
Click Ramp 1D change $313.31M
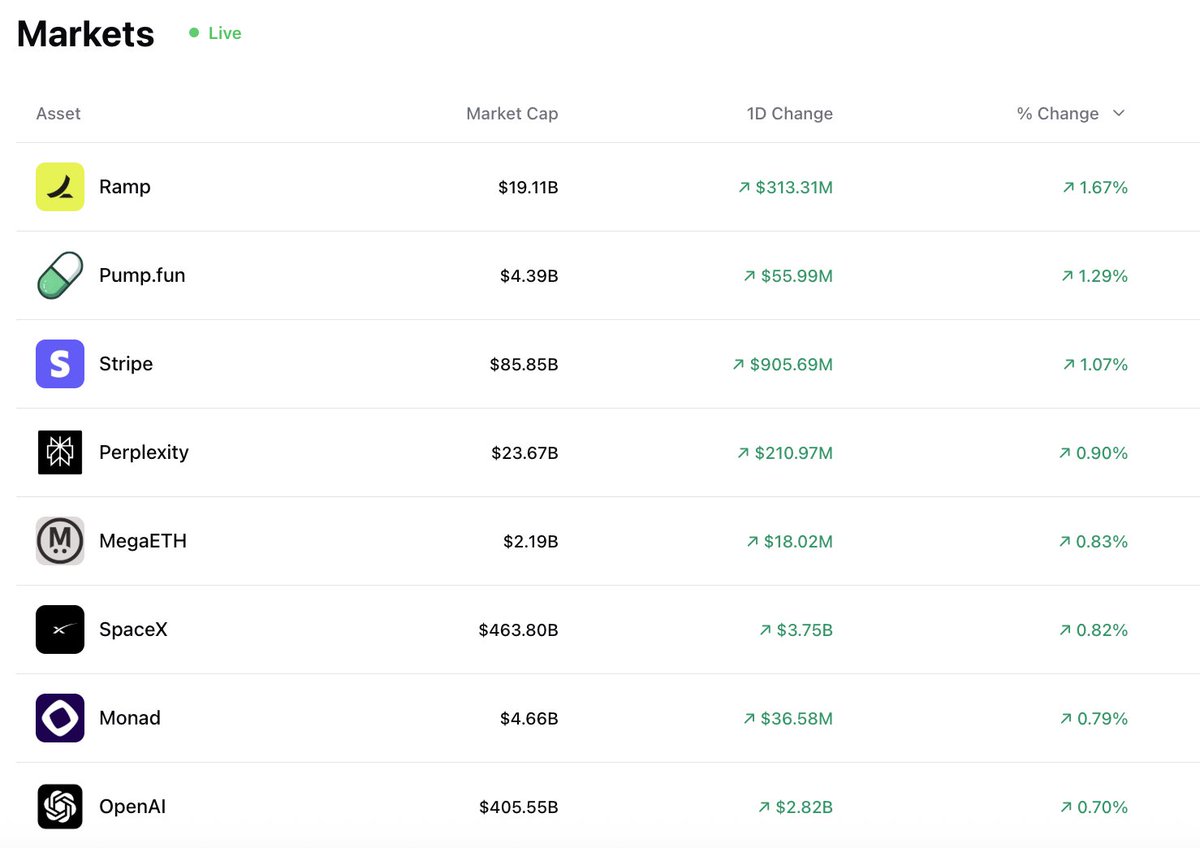785,187
